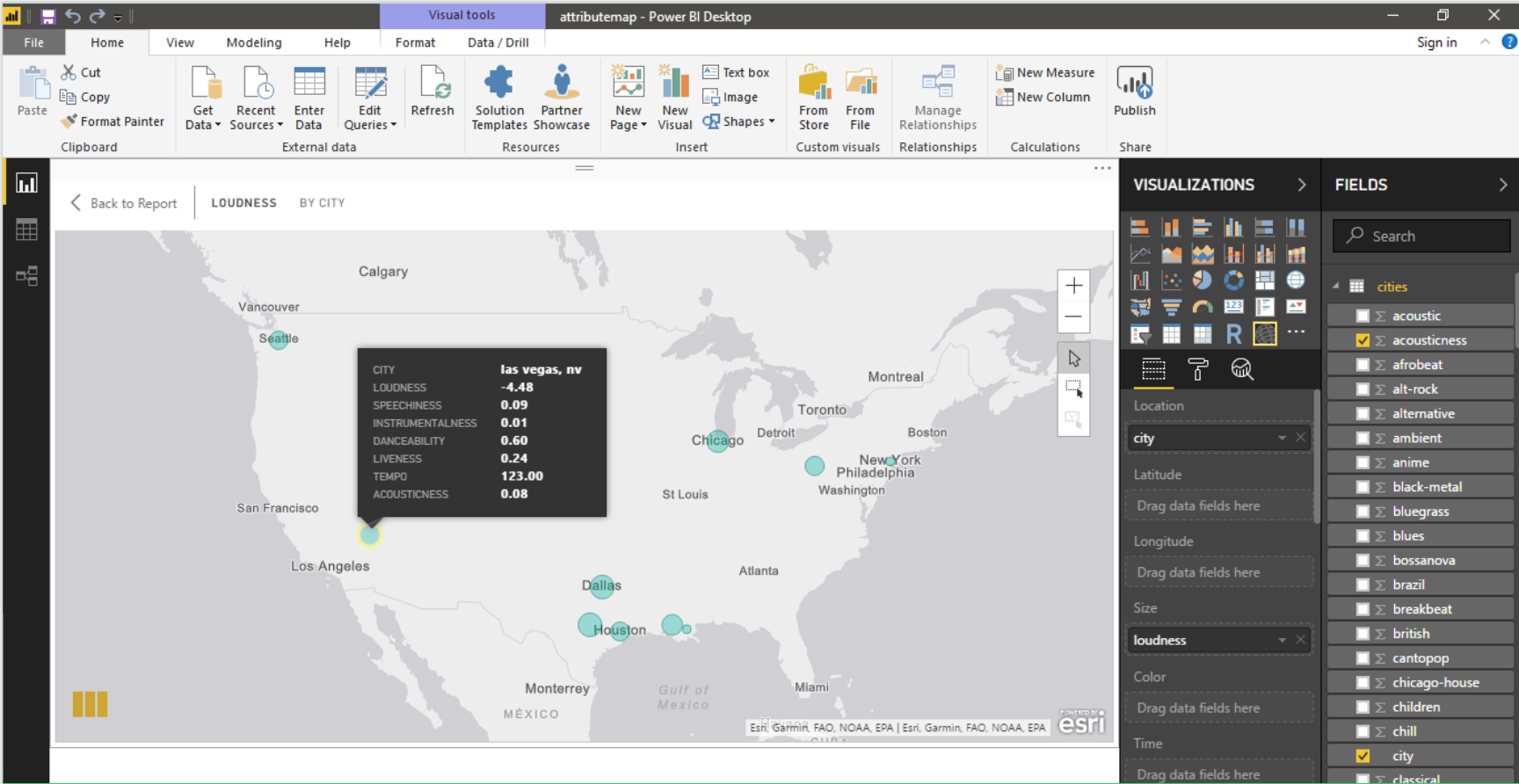Remove the city field from Location
1519x784 pixels.
pyautogui.click(x=1300, y=438)
